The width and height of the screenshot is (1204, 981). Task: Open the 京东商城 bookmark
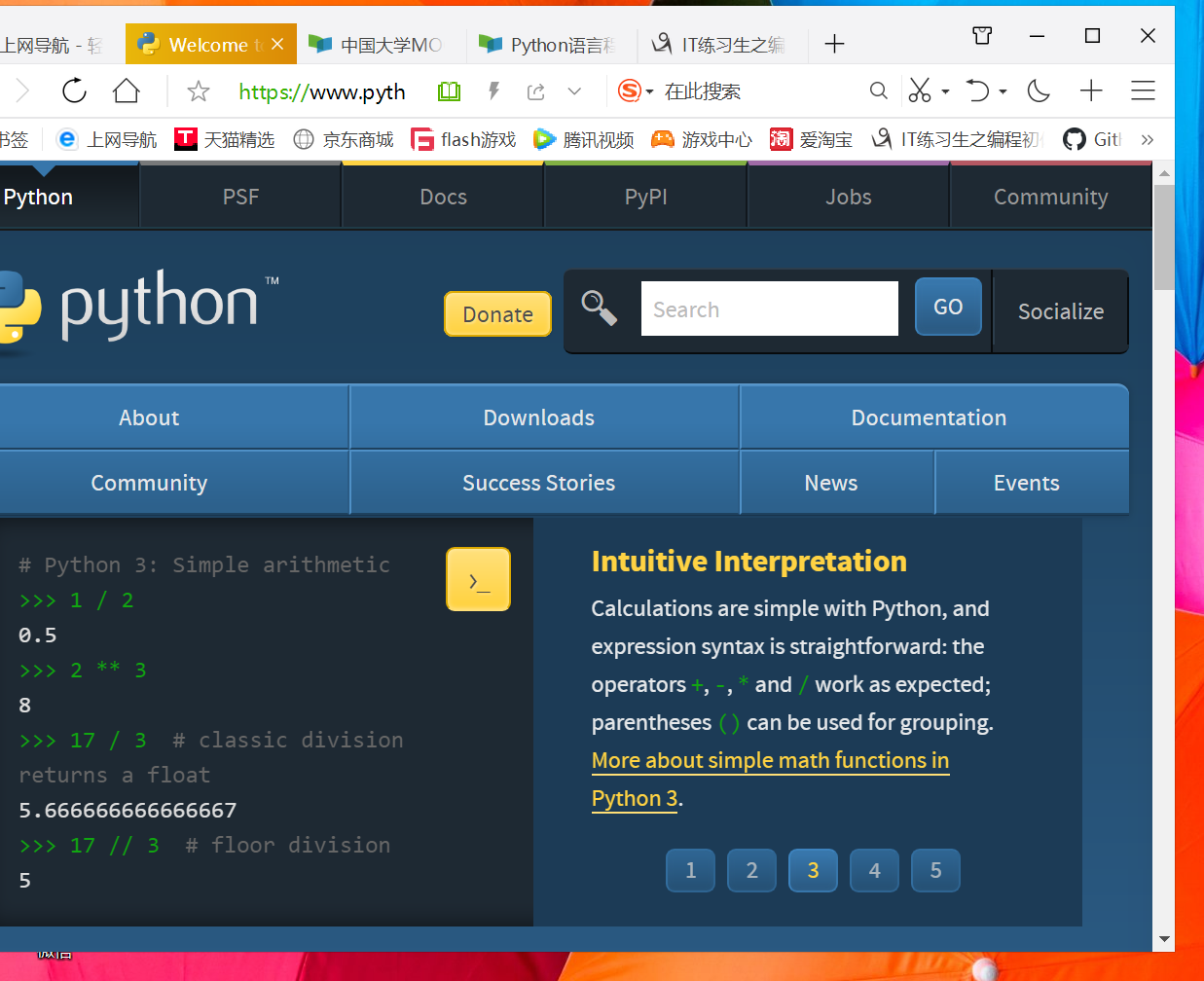[x=344, y=139]
